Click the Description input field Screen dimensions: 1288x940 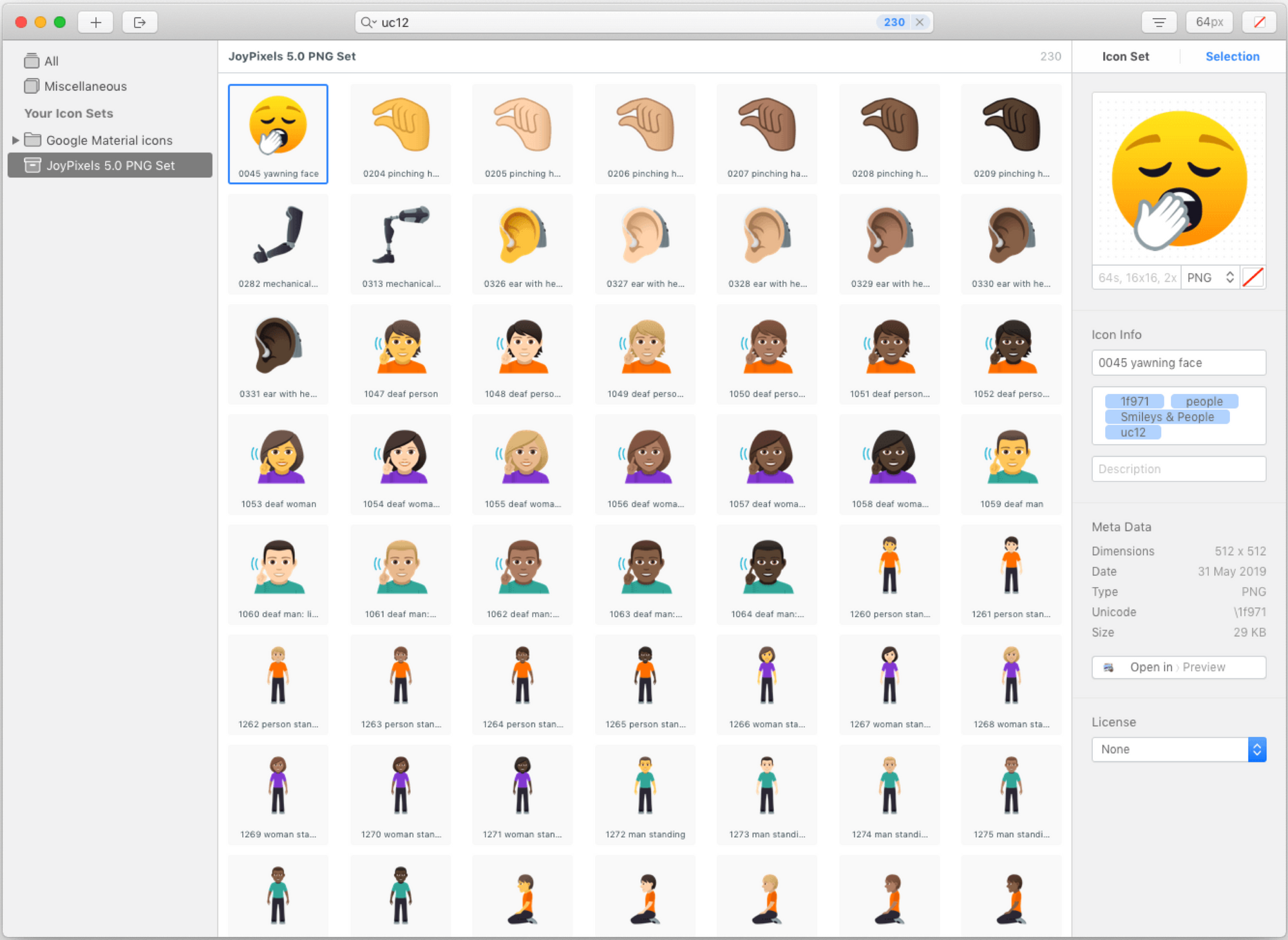coord(1179,469)
